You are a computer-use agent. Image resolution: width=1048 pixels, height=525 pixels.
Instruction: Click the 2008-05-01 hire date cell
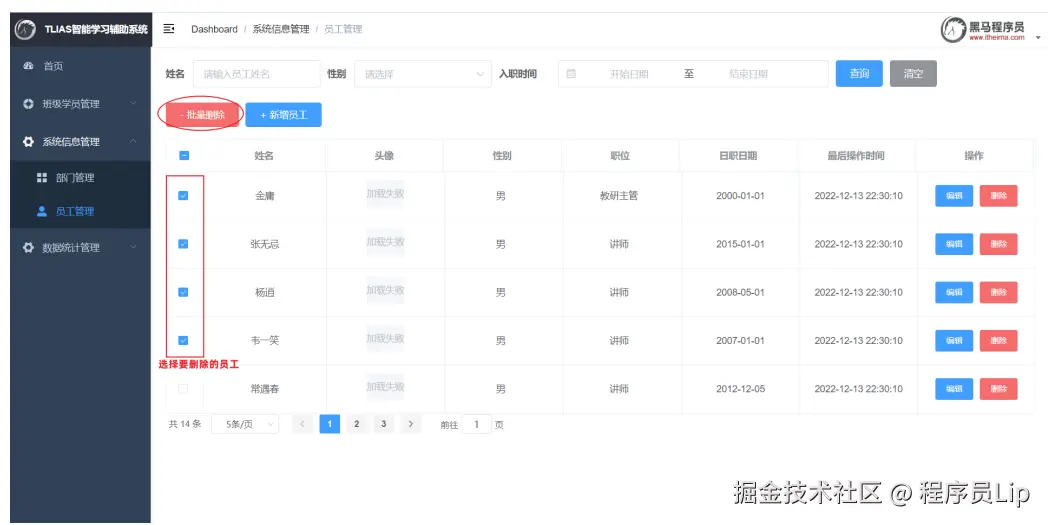pyautogui.click(x=740, y=292)
